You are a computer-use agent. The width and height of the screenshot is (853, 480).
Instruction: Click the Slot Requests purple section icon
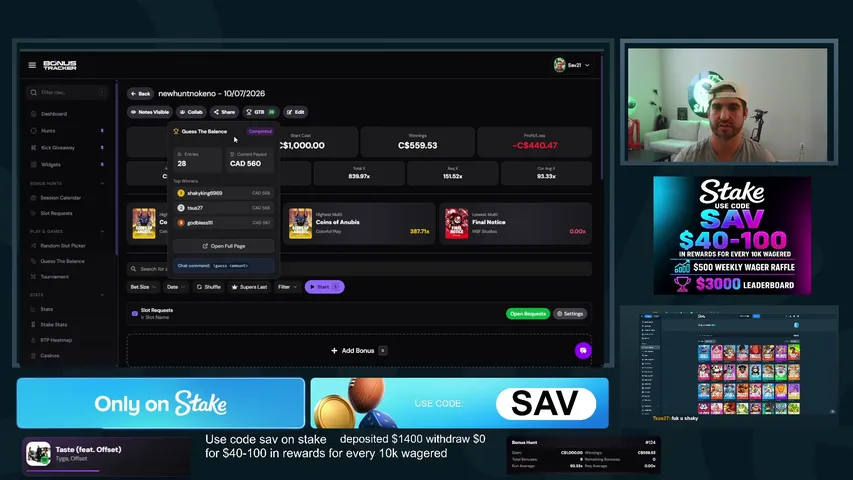point(134,313)
